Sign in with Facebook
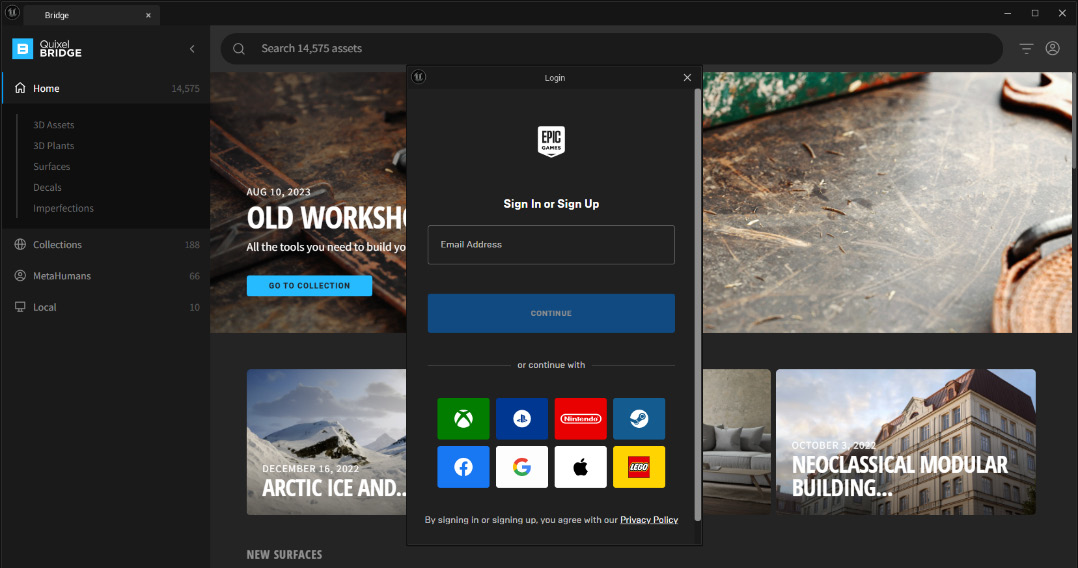 click(x=463, y=467)
